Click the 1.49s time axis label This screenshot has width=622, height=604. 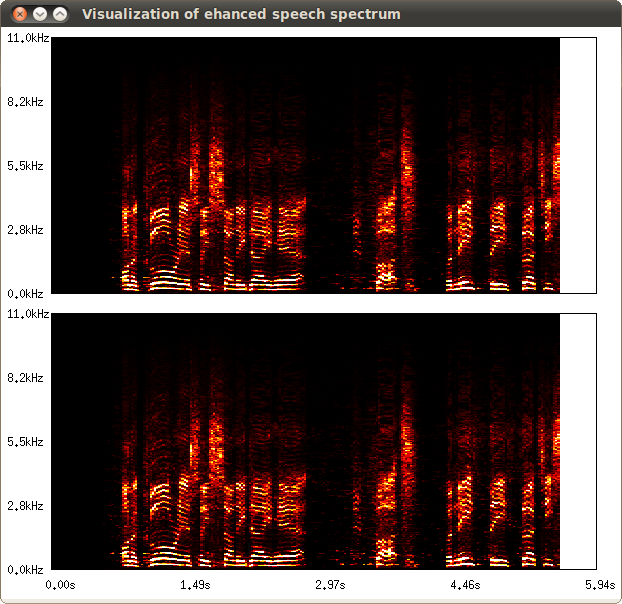[195, 584]
